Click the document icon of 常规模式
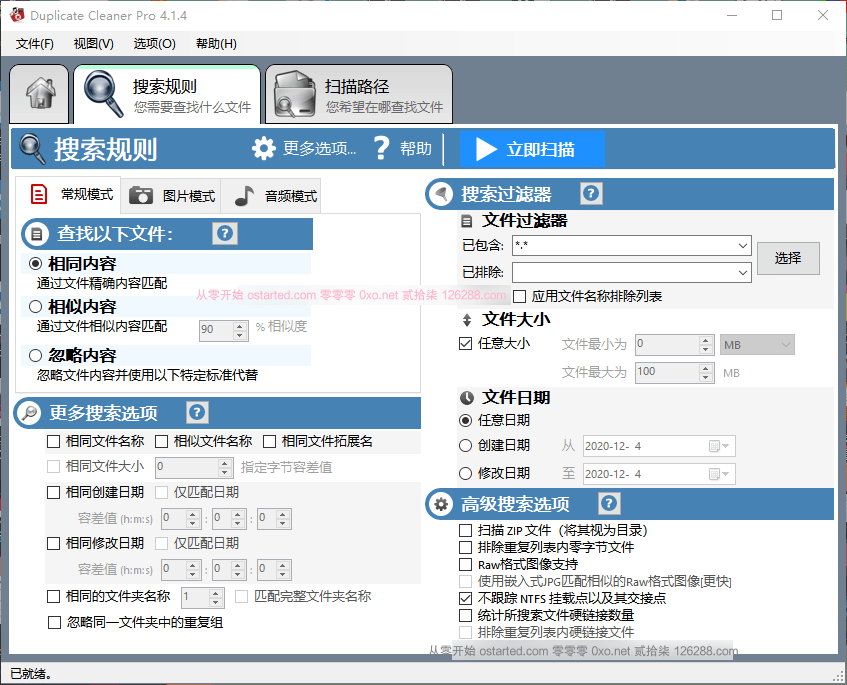 pyautogui.click(x=39, y=194)
